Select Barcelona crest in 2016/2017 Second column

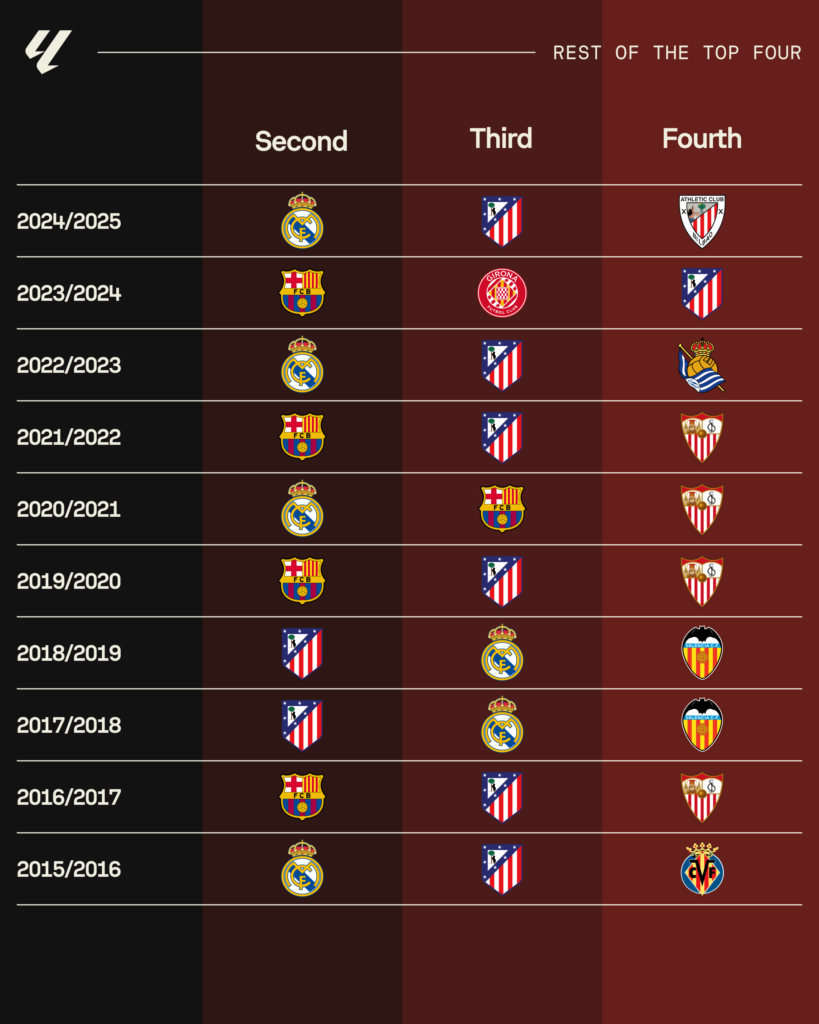[302, 796]
